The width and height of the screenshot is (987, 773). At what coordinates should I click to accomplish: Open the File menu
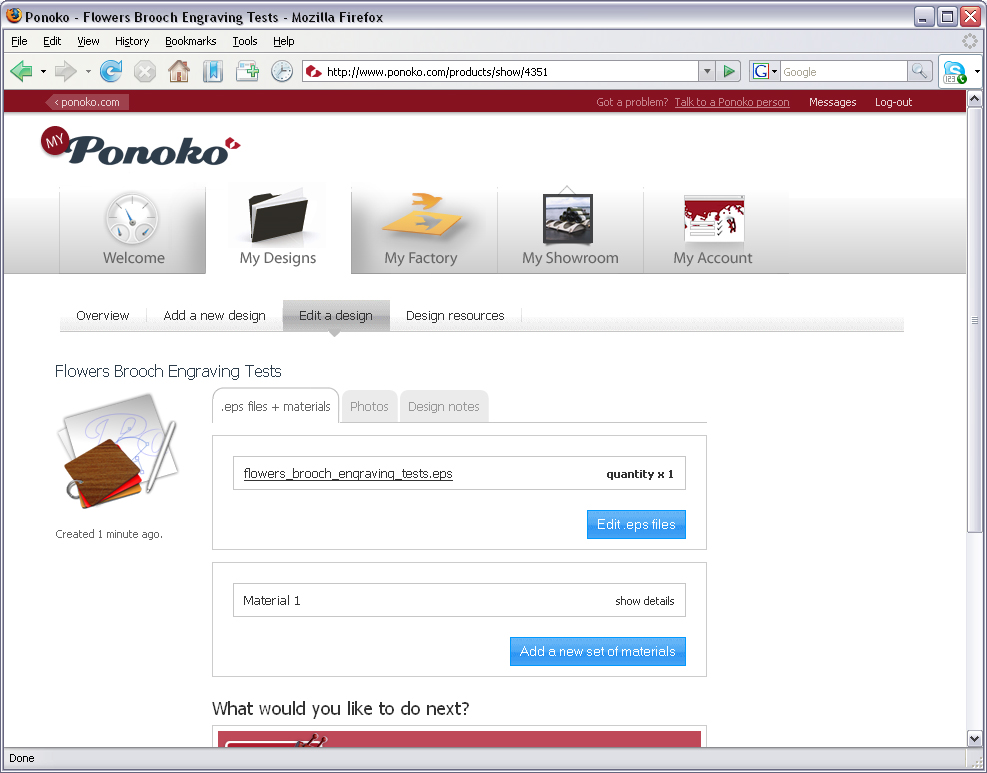click(20, 41)
